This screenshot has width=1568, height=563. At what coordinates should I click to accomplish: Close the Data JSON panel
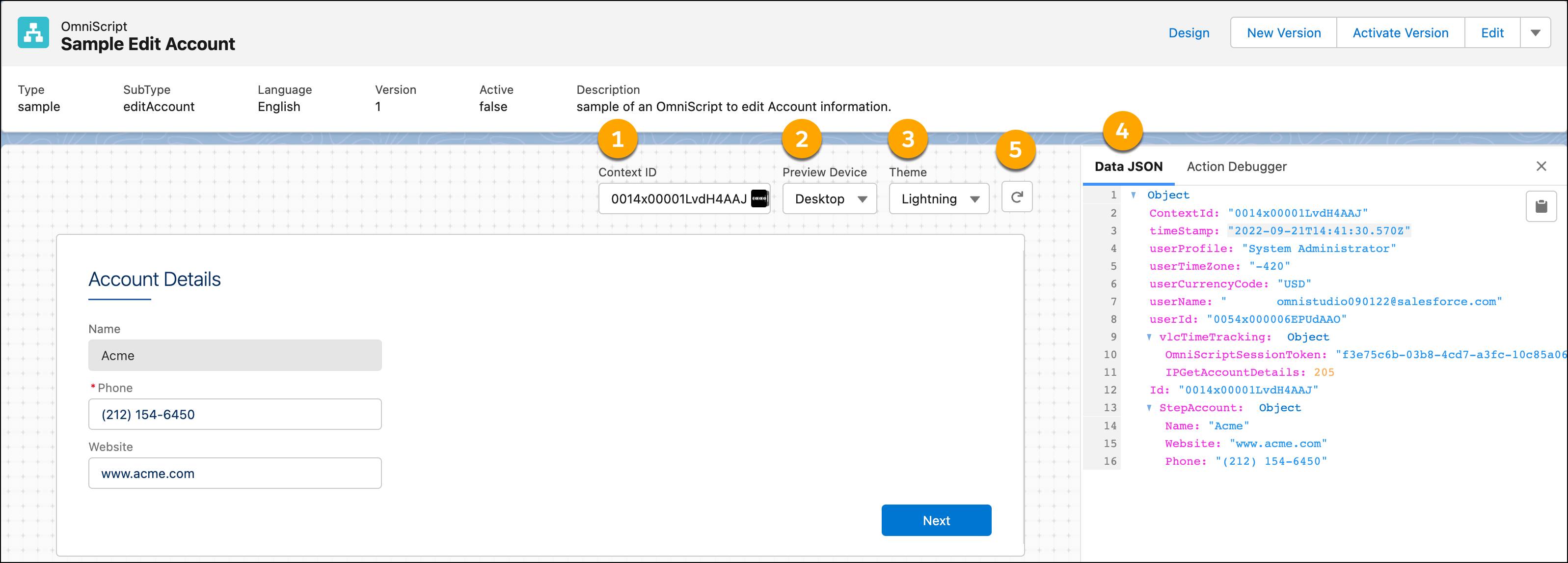point(1541,166)
